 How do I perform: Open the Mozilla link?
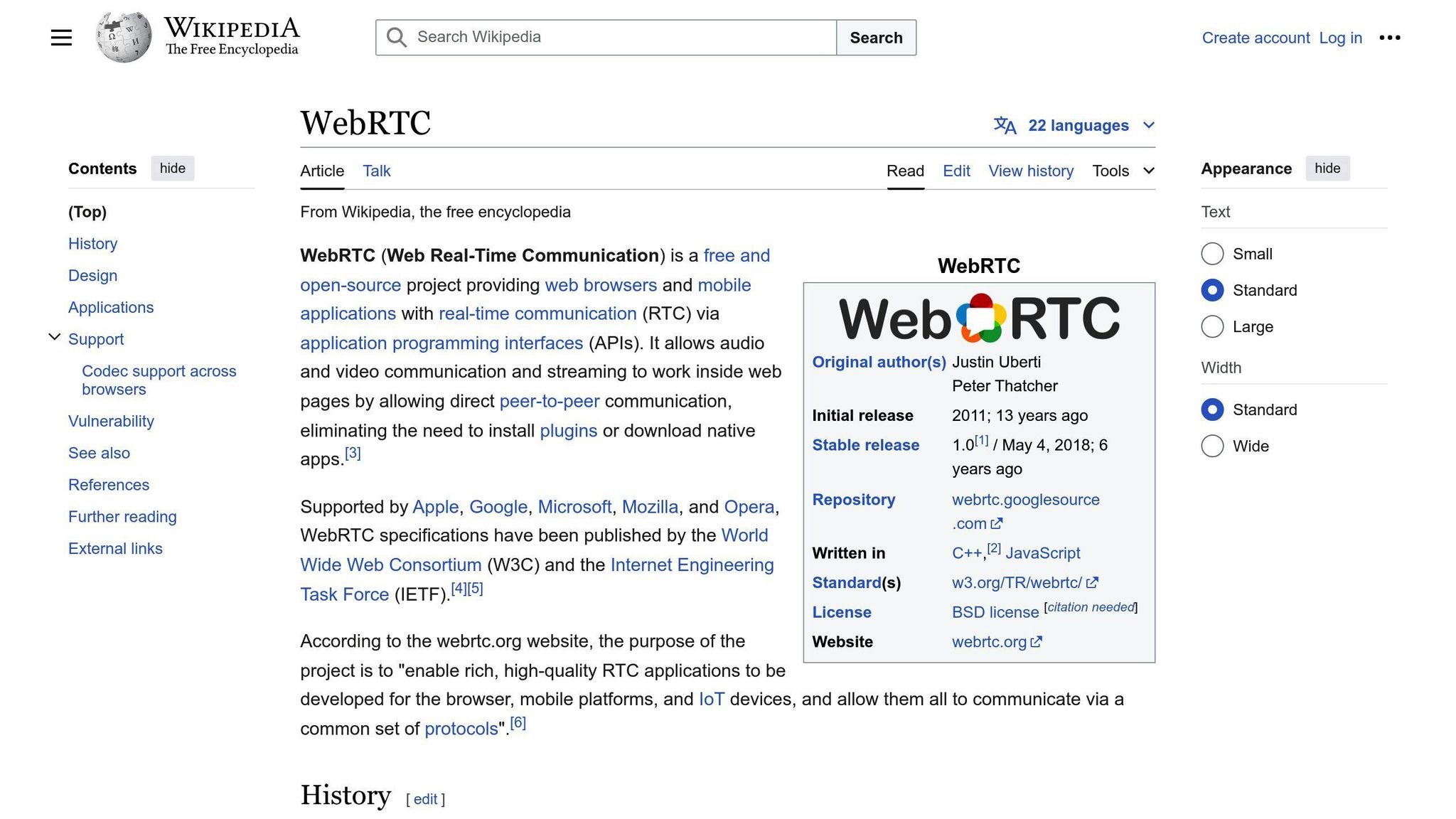(x=650, y=507)
